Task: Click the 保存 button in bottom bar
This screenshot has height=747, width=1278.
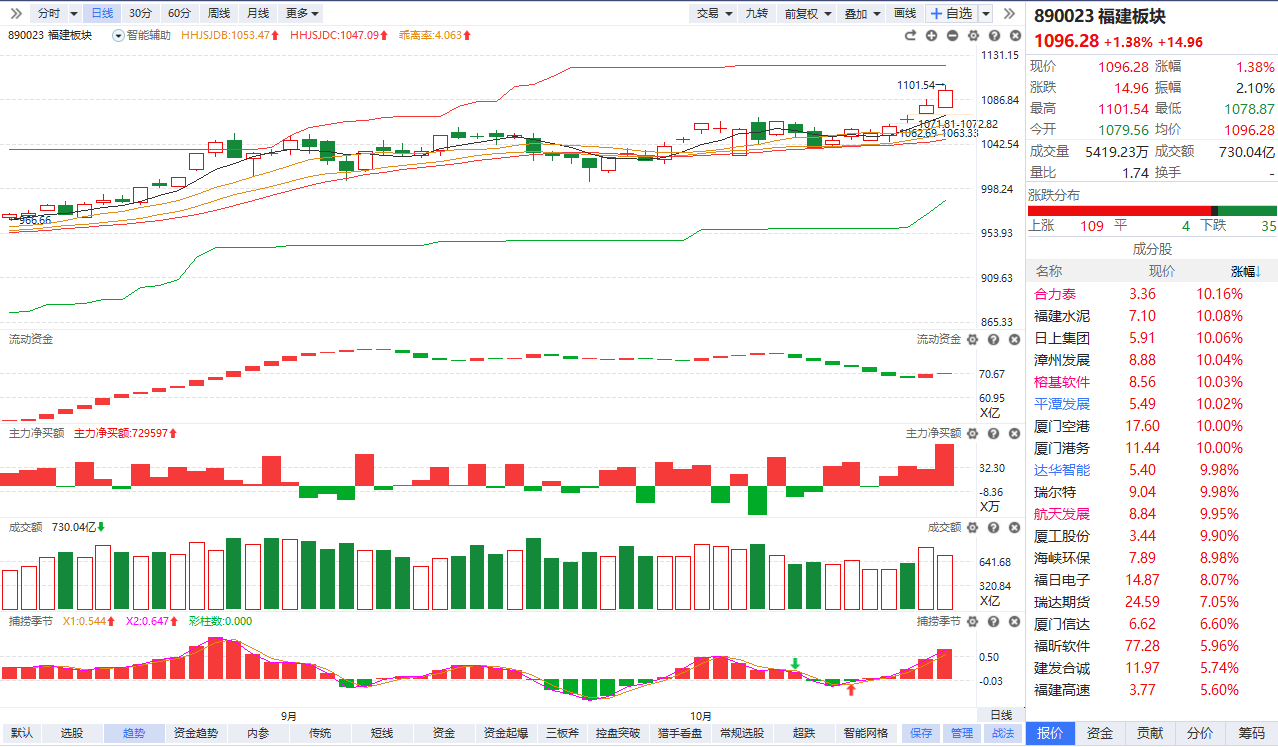Action: click(921, 733)
